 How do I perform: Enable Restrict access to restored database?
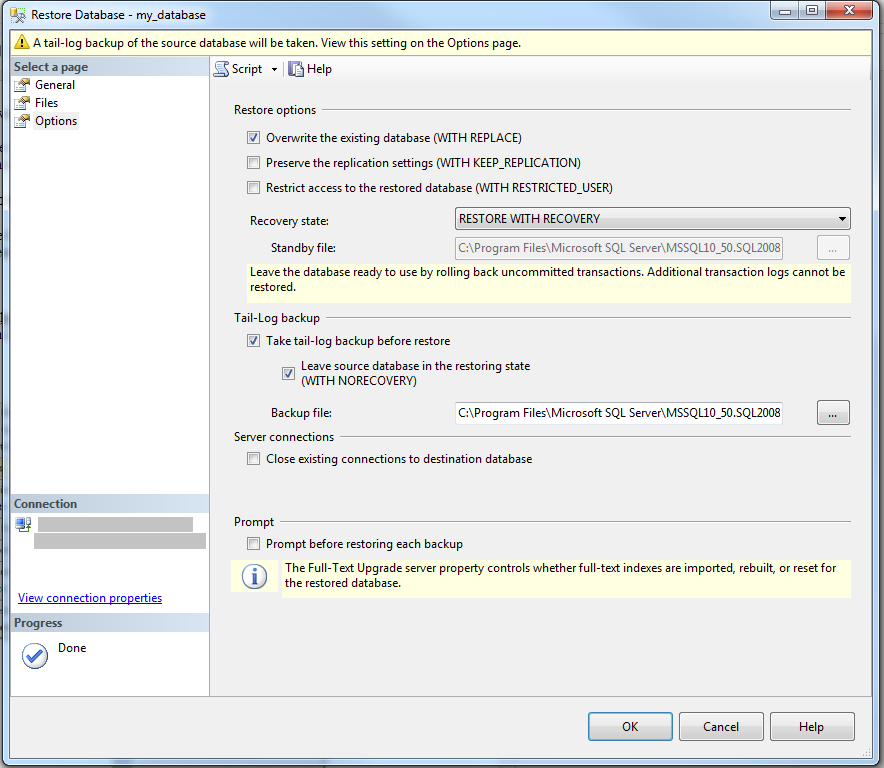254,188
